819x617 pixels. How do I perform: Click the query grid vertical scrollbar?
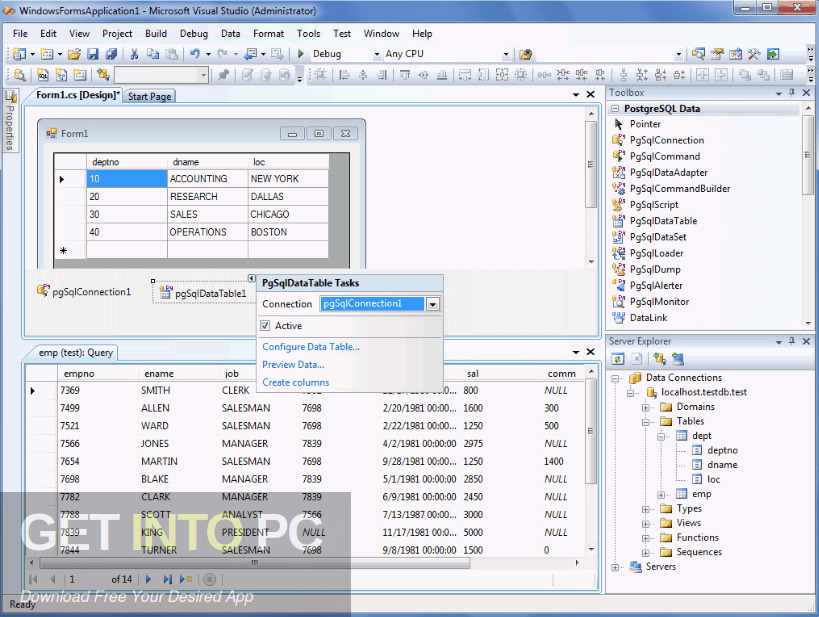click(x=591, y=431)
